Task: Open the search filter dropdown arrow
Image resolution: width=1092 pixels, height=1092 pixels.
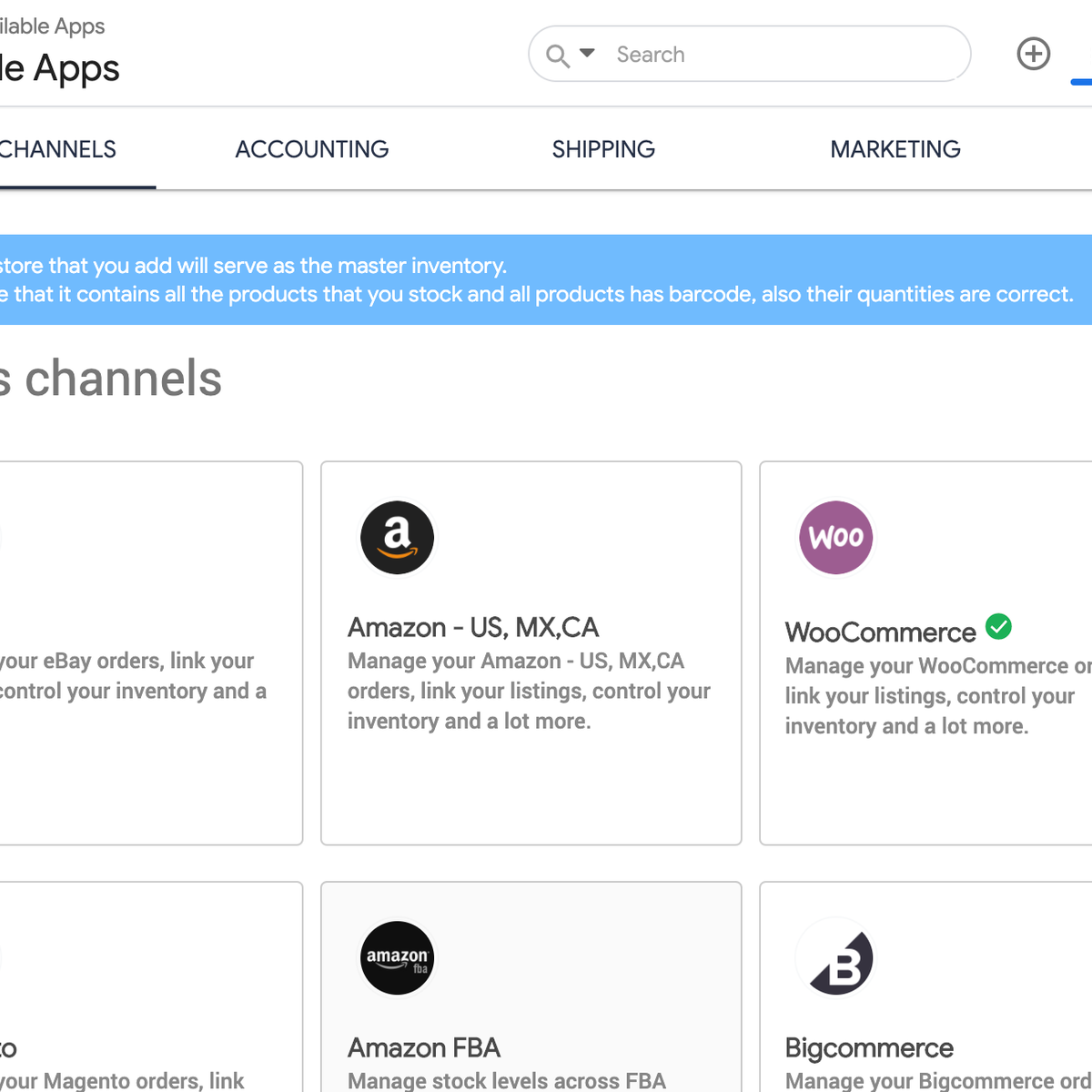Action: coord(587,53)
